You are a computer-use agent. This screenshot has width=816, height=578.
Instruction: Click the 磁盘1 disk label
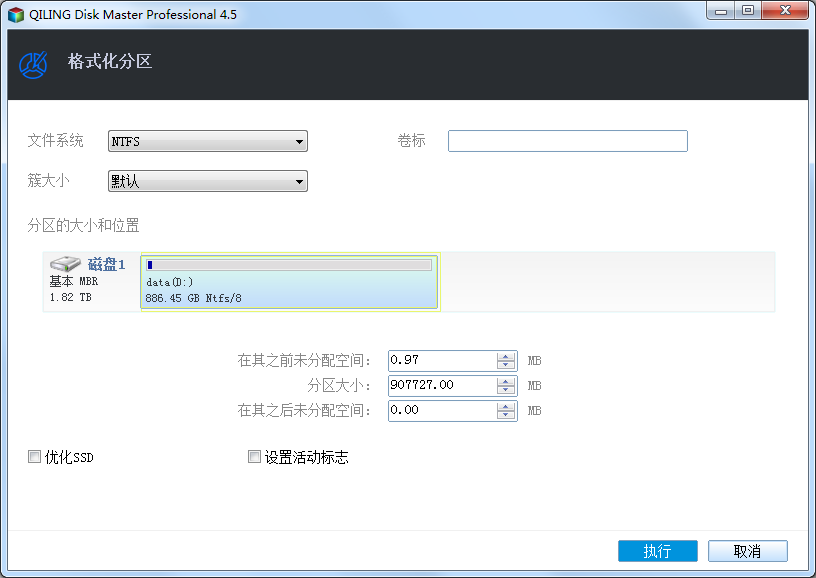click(x=106, y=264)
